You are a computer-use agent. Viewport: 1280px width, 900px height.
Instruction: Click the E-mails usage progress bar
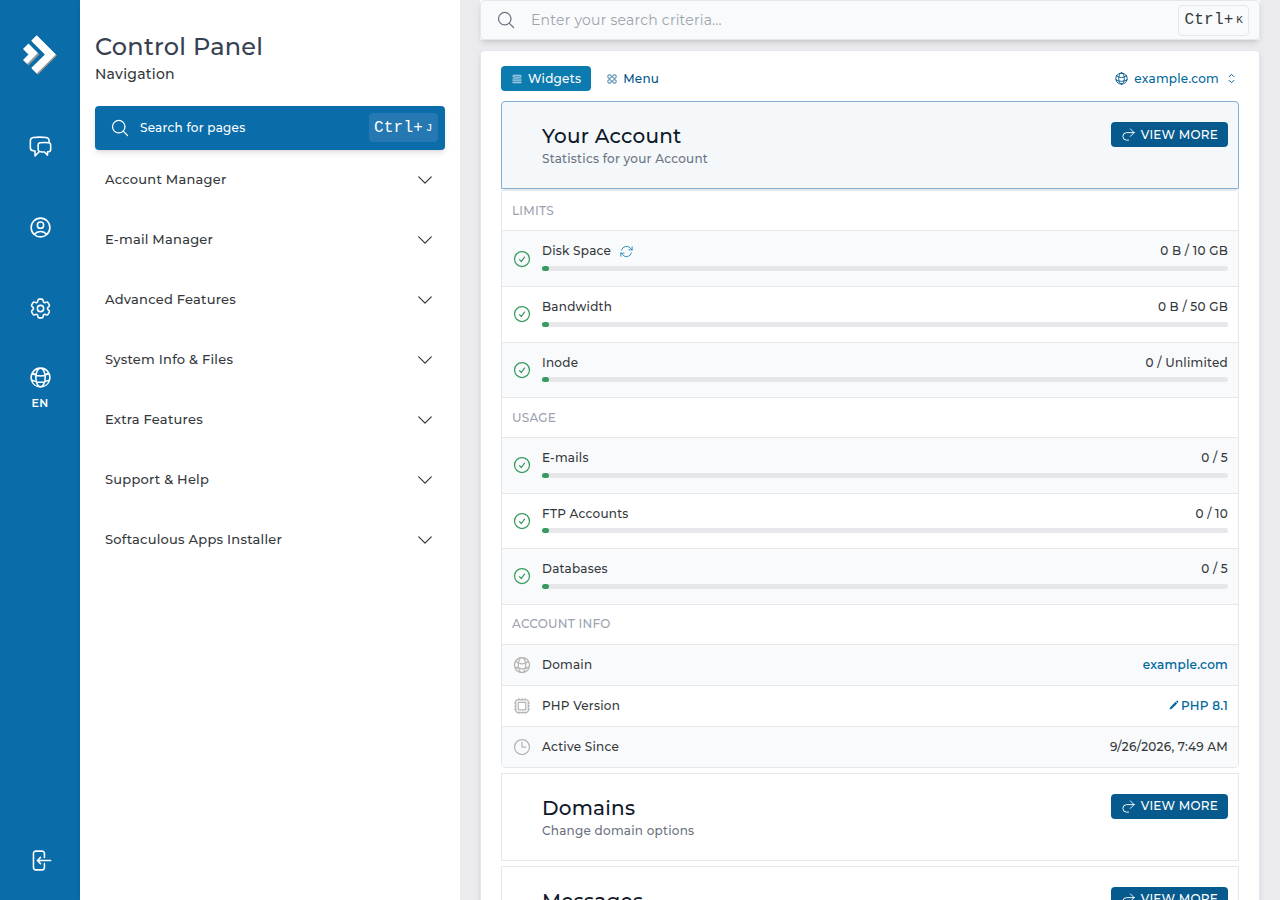pyautogui.click(x=885, y=475)
